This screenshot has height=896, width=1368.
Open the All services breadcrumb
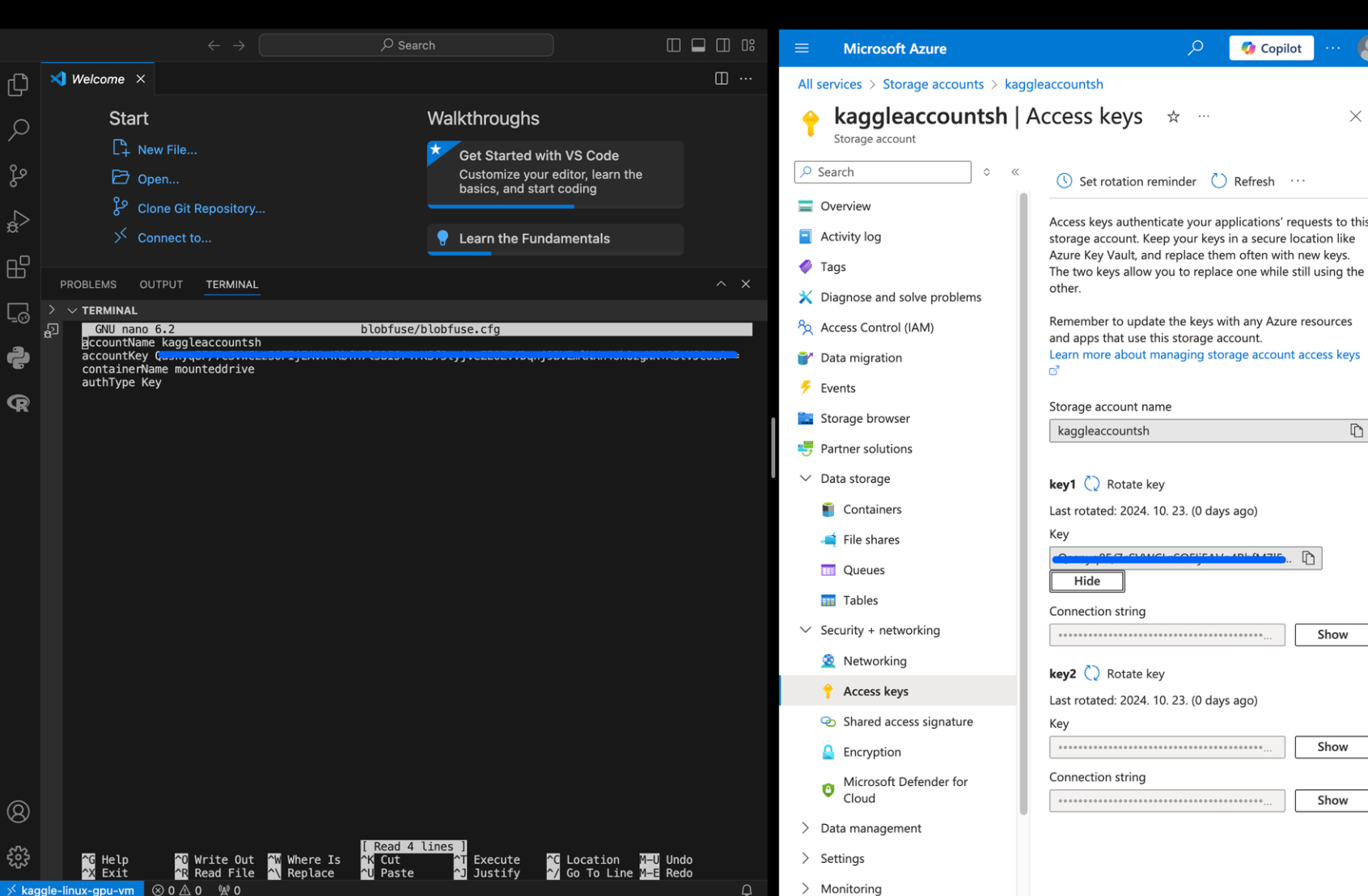pyautogui.click(x=829, y=84)
